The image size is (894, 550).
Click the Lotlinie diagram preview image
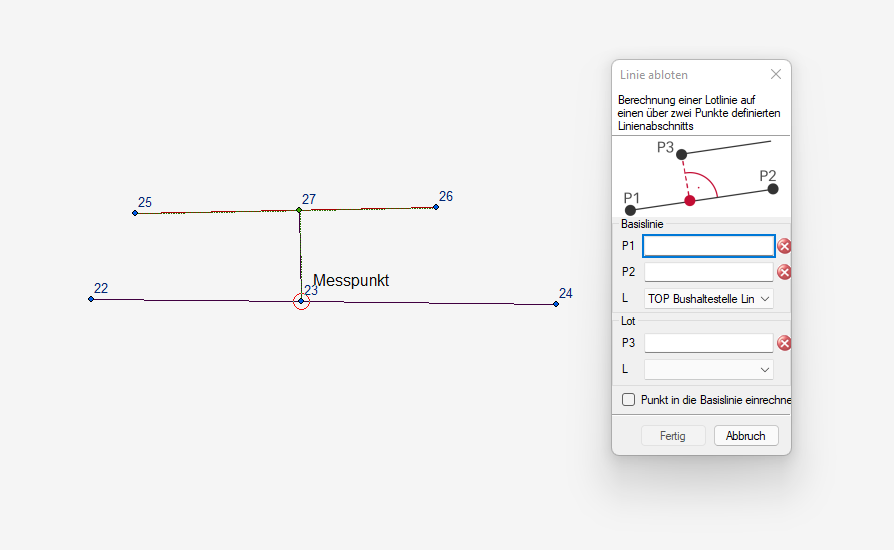pos(700,177)
